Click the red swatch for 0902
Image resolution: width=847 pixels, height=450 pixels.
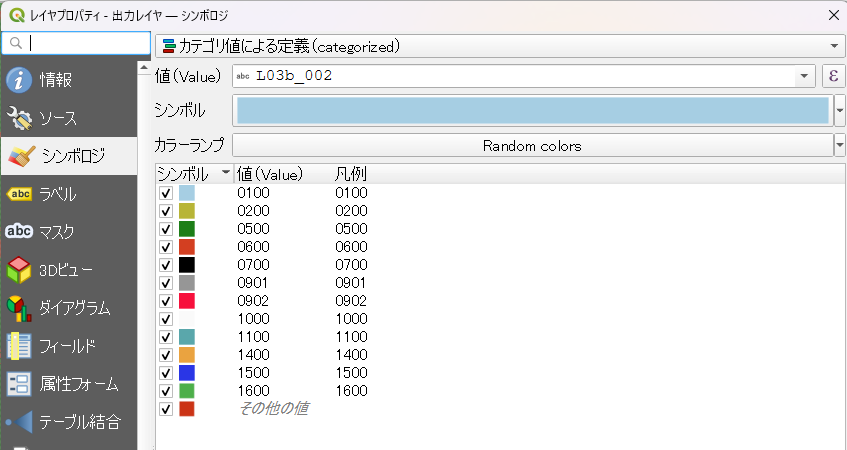point(187,301)
